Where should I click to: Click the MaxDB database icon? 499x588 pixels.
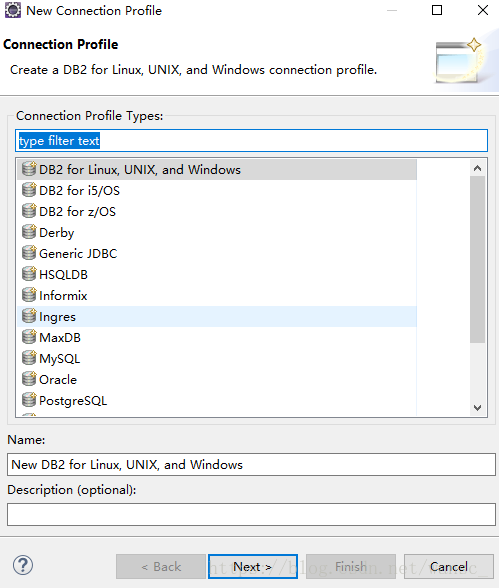coord(29,337)
